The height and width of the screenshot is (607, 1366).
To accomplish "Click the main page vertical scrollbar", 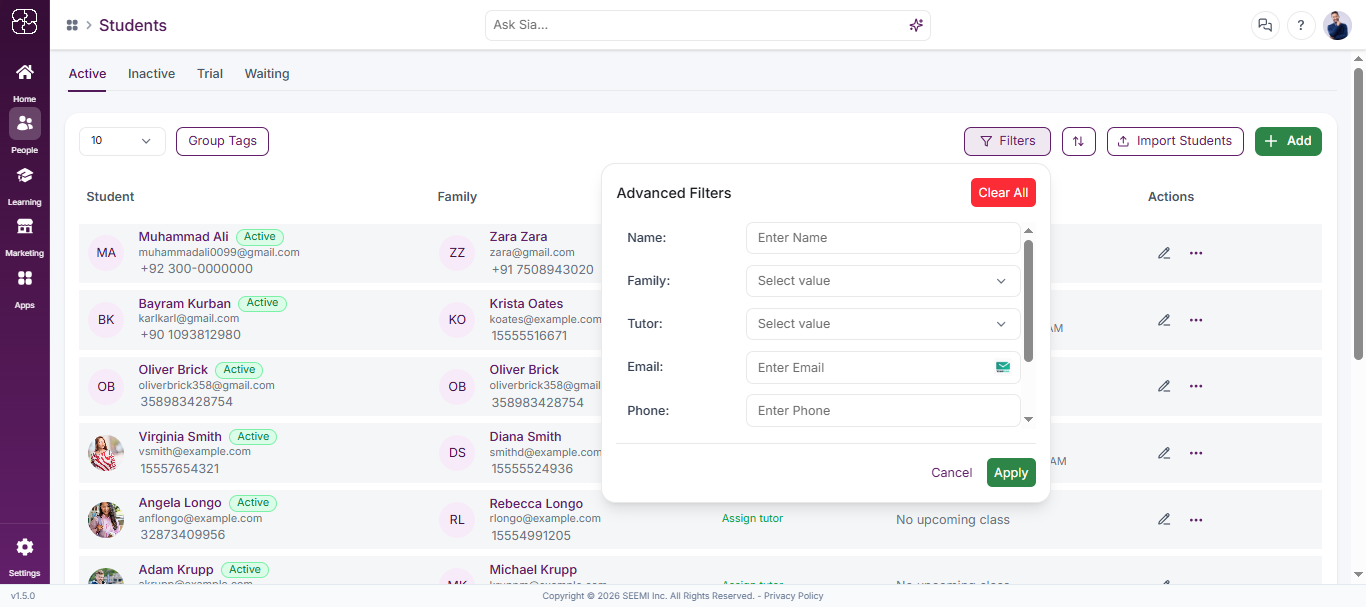I will coord(1358,213).
